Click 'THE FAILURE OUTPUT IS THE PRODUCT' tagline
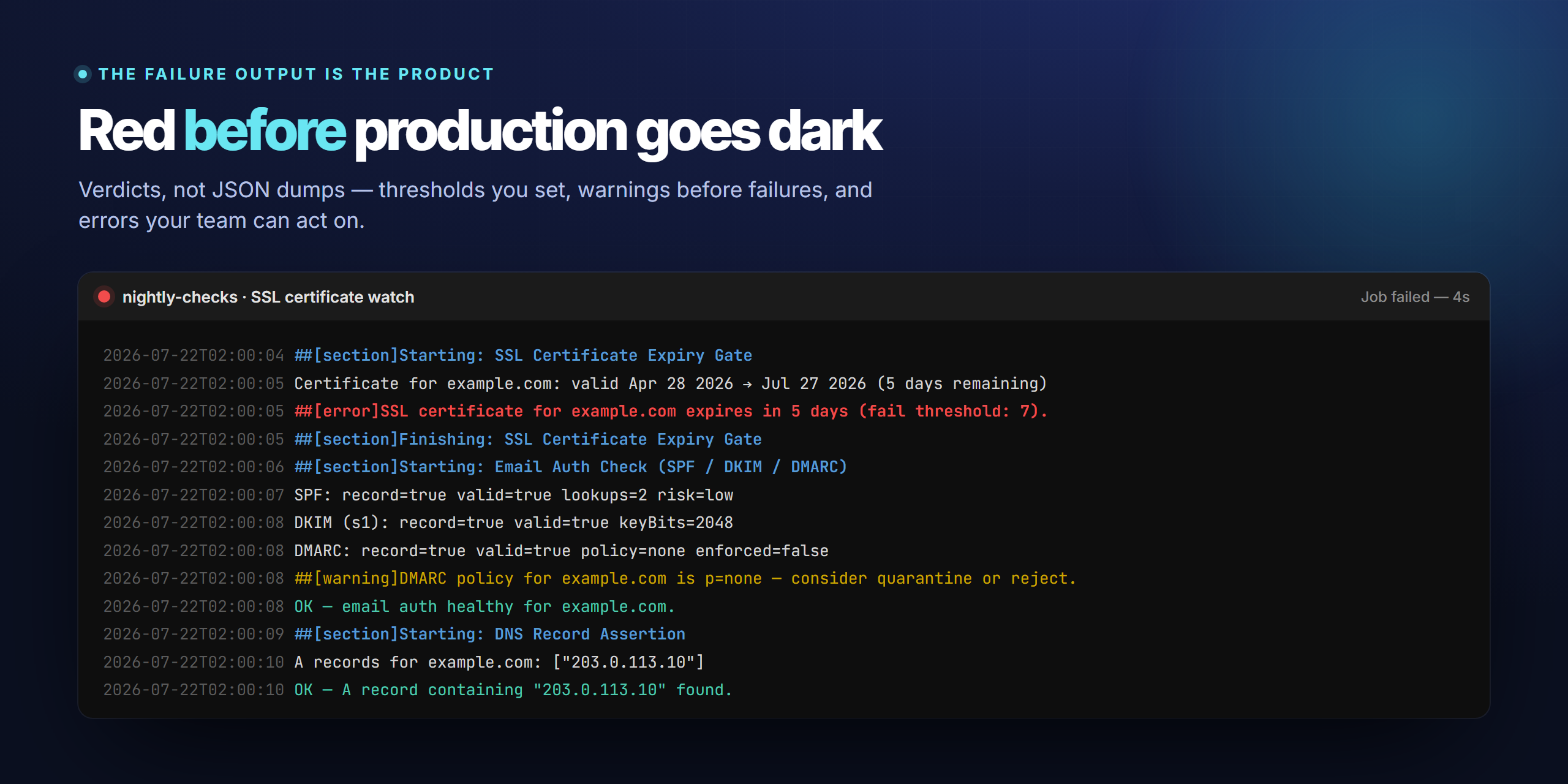1568x784 pixels. coord(296,74)
